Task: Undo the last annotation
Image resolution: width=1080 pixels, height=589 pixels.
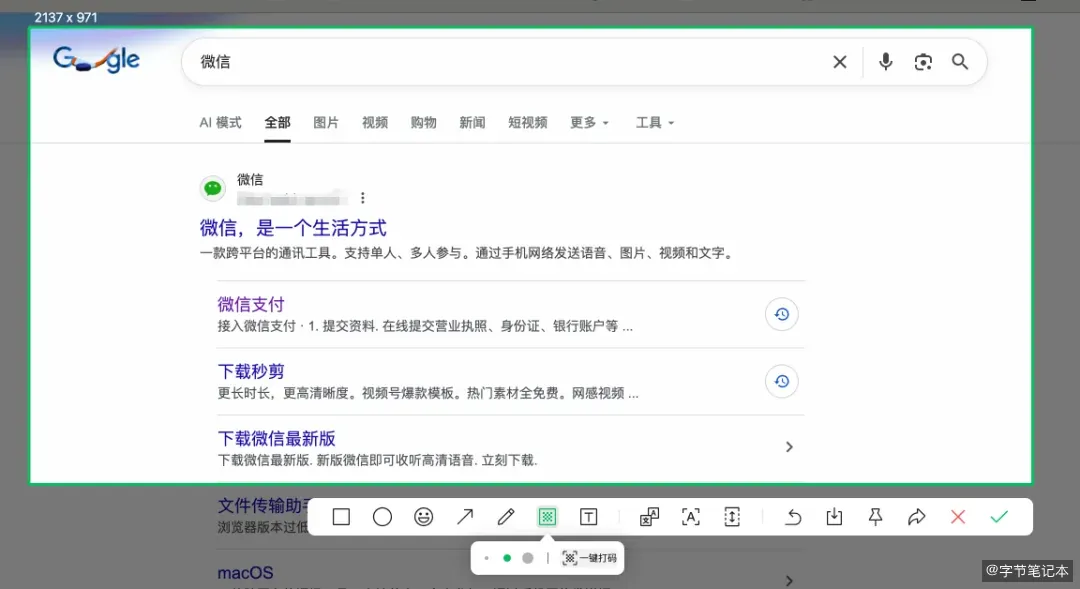Action: coord(793,517)
